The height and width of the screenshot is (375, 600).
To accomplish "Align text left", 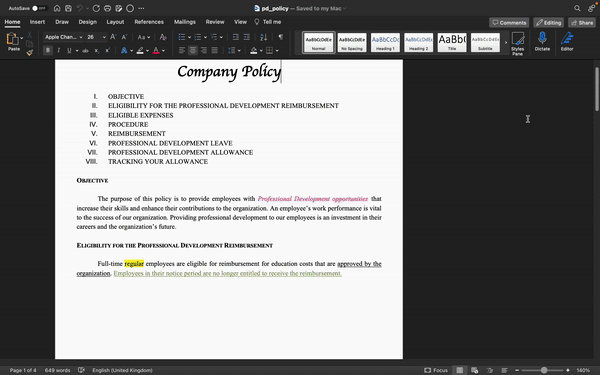I will point(182,50).
